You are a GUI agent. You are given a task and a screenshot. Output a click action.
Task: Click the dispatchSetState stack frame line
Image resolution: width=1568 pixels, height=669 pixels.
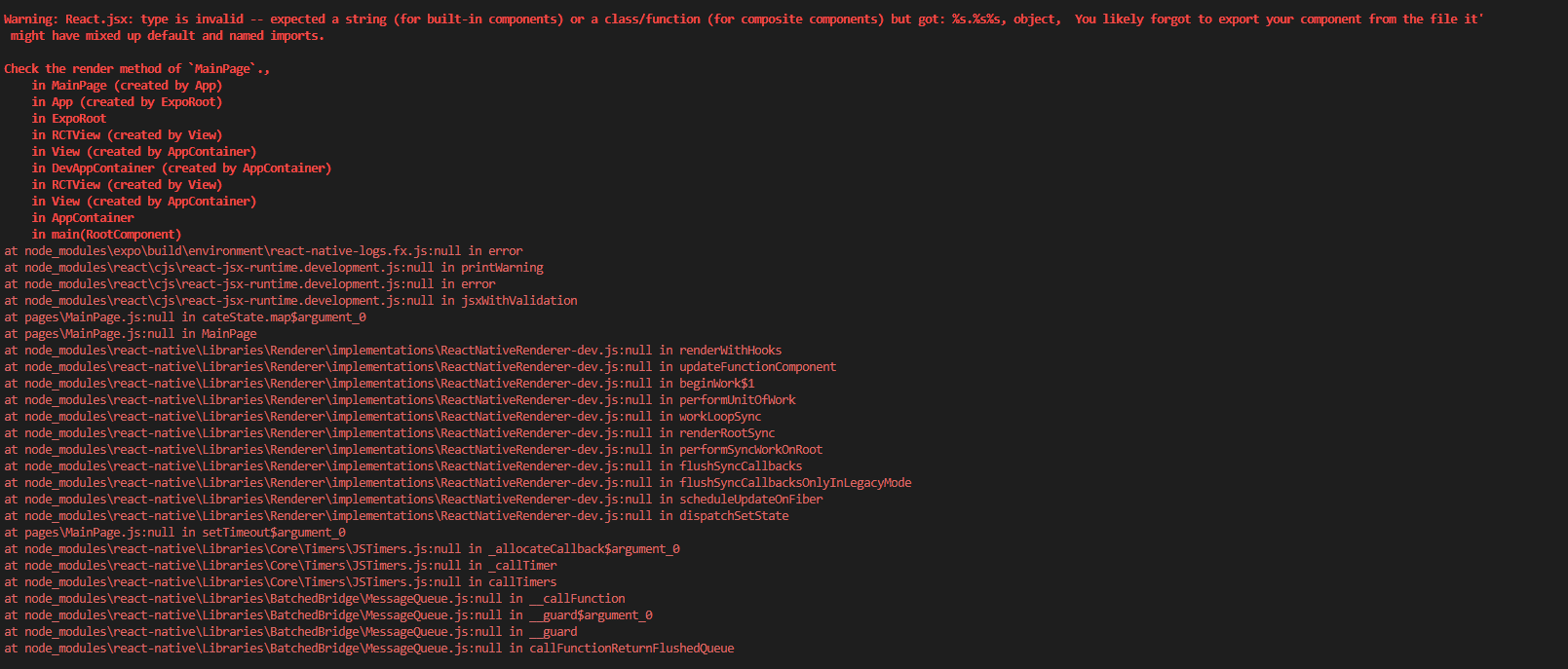pyautogui.click(x=397, y=516)
